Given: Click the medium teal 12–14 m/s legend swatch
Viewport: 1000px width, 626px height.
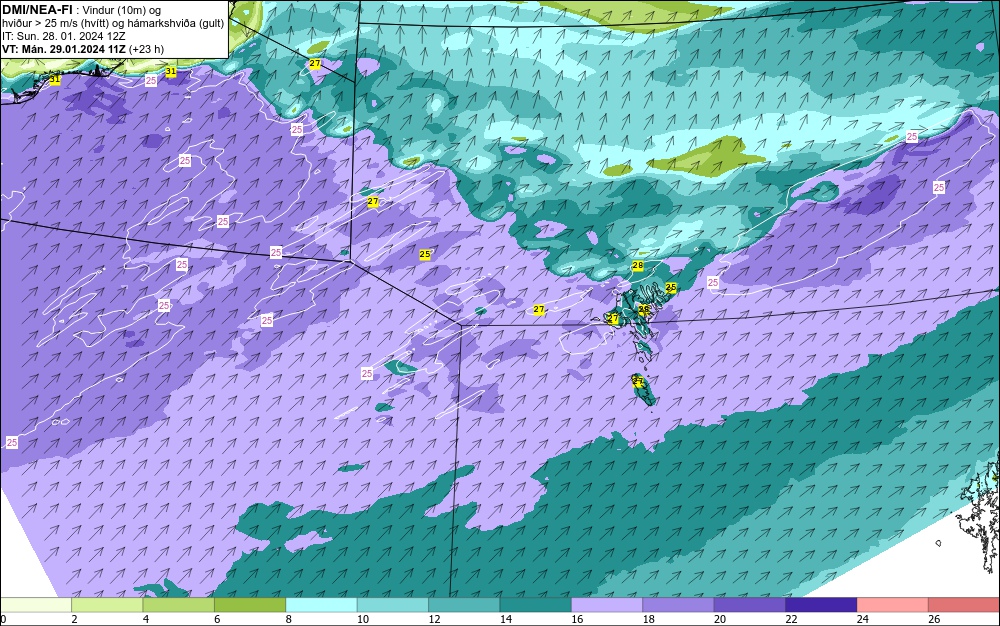Looking at the screenshot, I should coord(464,605).
